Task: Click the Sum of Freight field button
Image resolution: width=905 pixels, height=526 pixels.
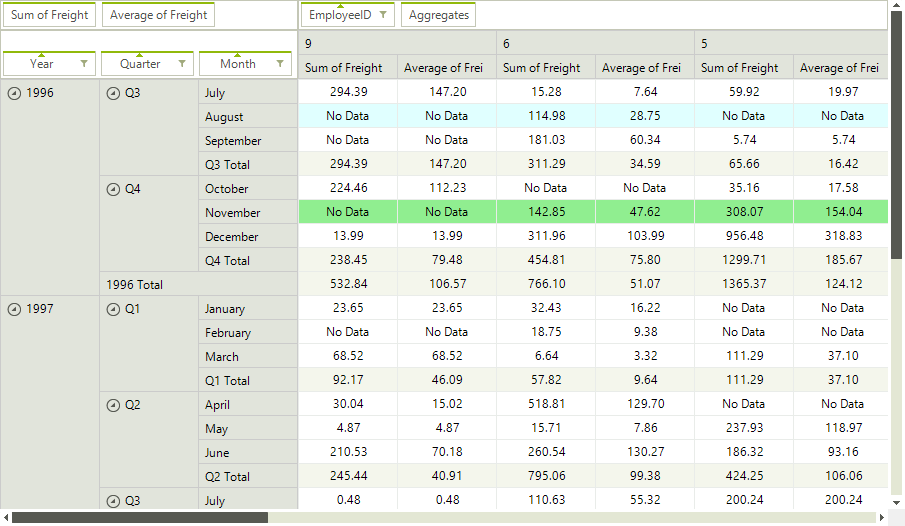Action: click(x=50, y=15)
